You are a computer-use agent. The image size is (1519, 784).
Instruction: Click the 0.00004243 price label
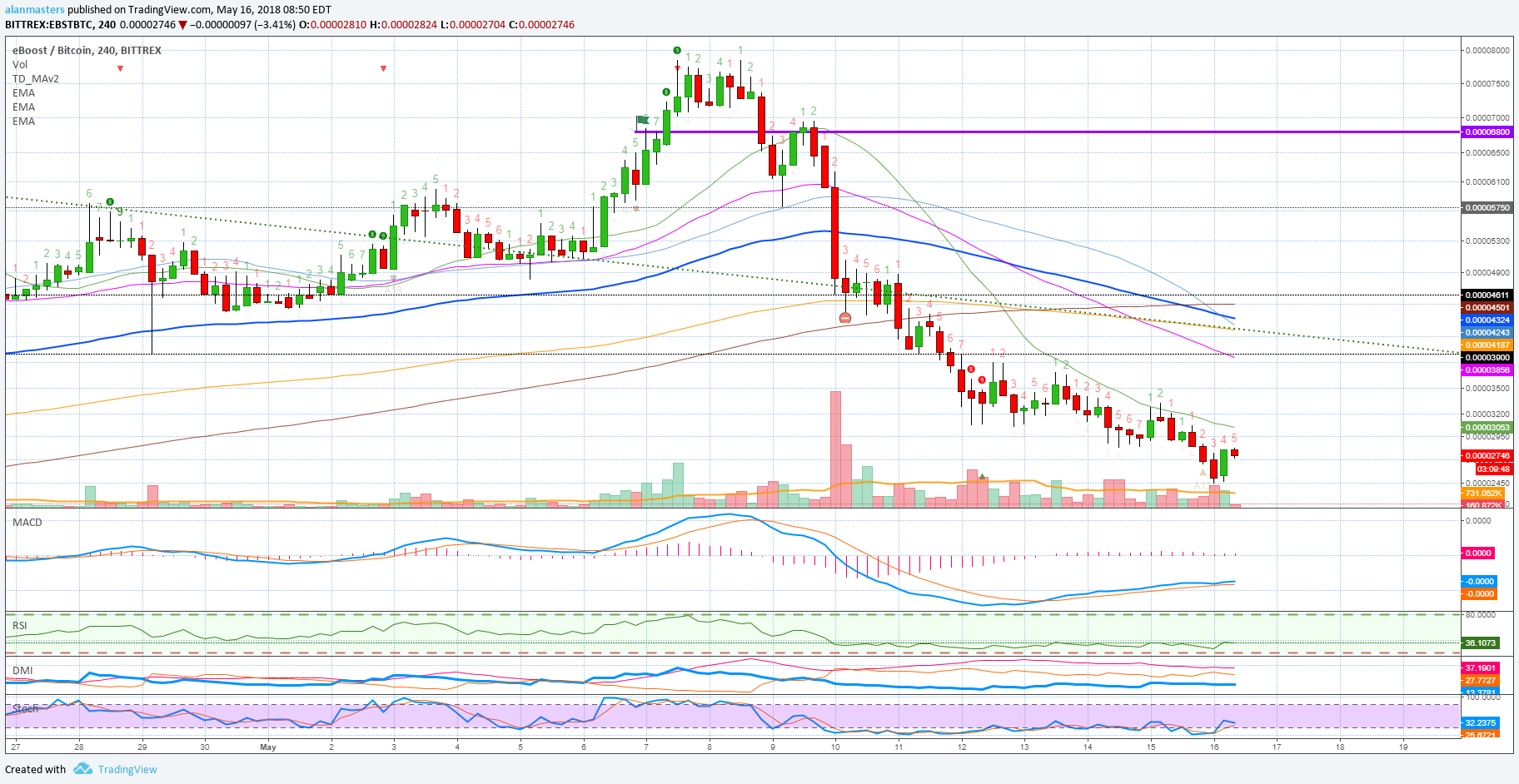click(1487, 333)
